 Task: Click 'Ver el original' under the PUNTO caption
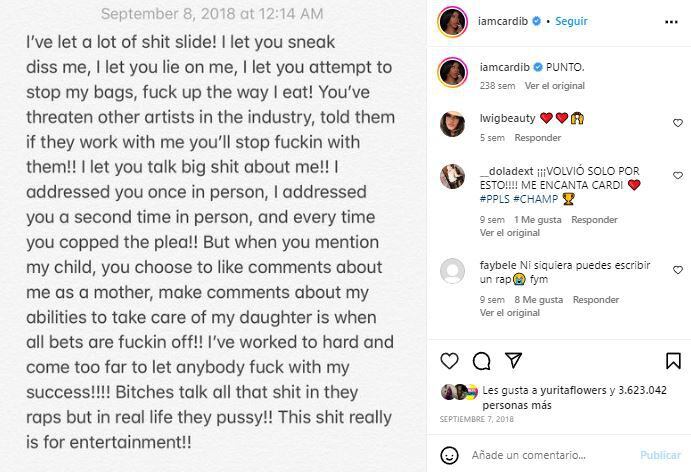[553, 86]
